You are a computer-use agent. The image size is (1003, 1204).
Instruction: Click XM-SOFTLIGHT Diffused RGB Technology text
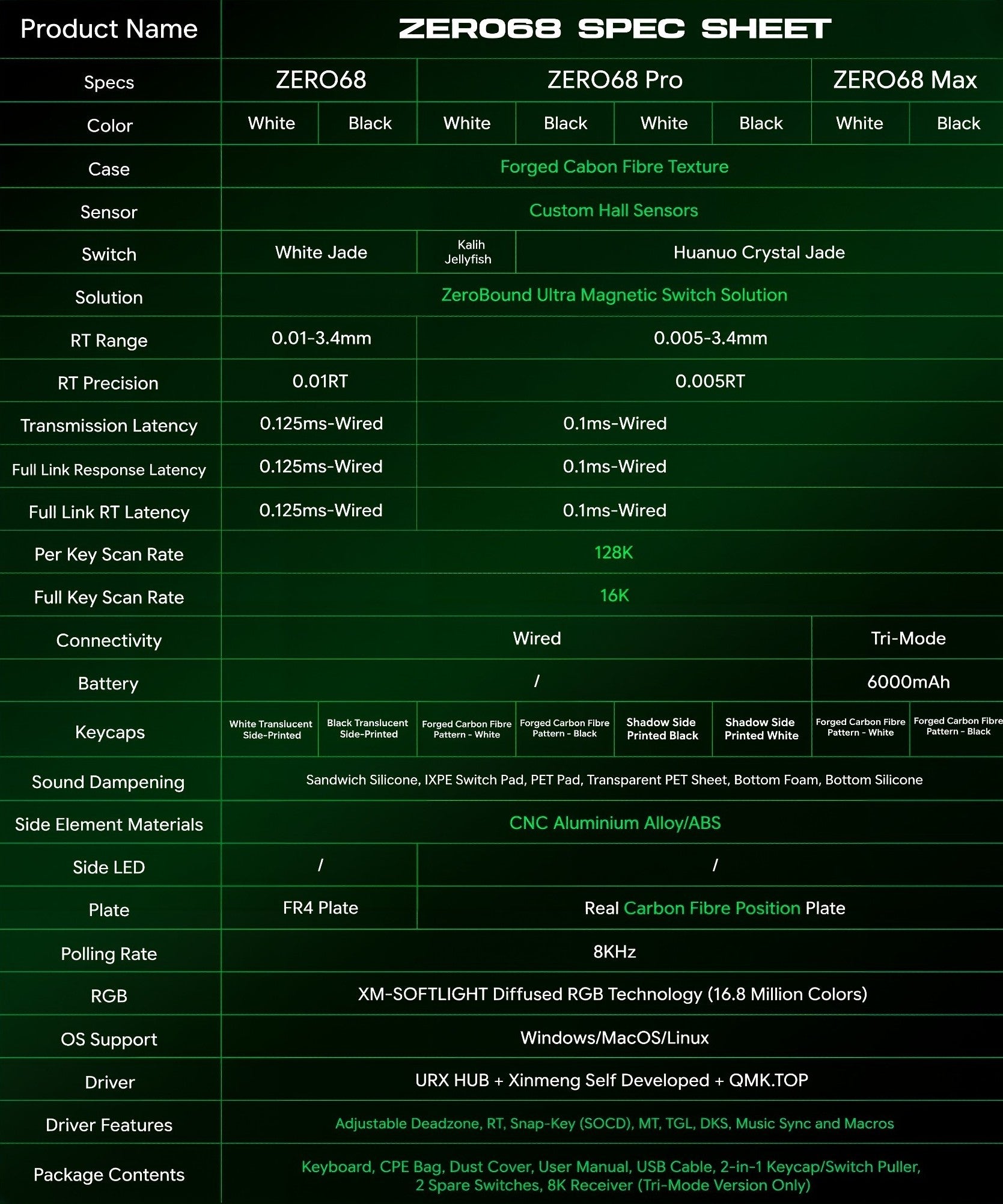pos(612,994)
